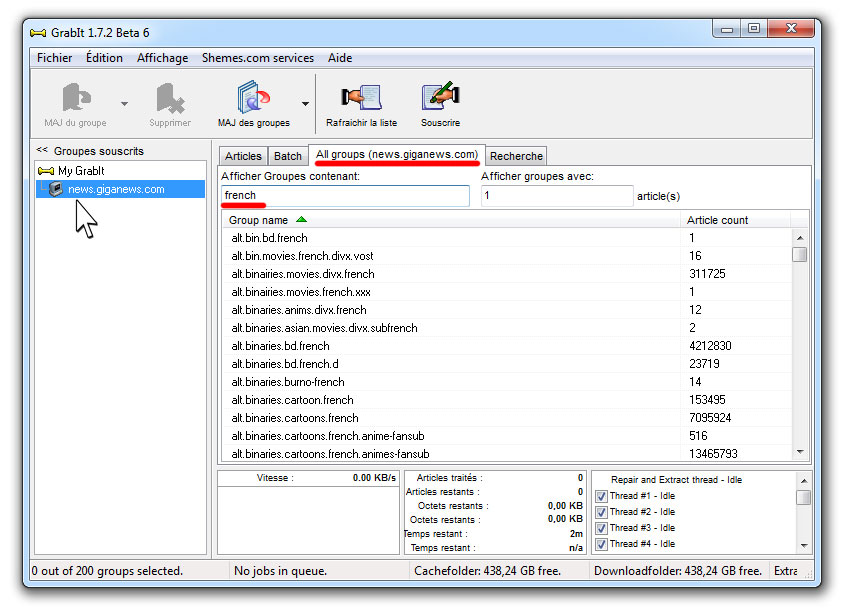
Task: Click the Souscrire toolbar icon
Action: [440, 97]
